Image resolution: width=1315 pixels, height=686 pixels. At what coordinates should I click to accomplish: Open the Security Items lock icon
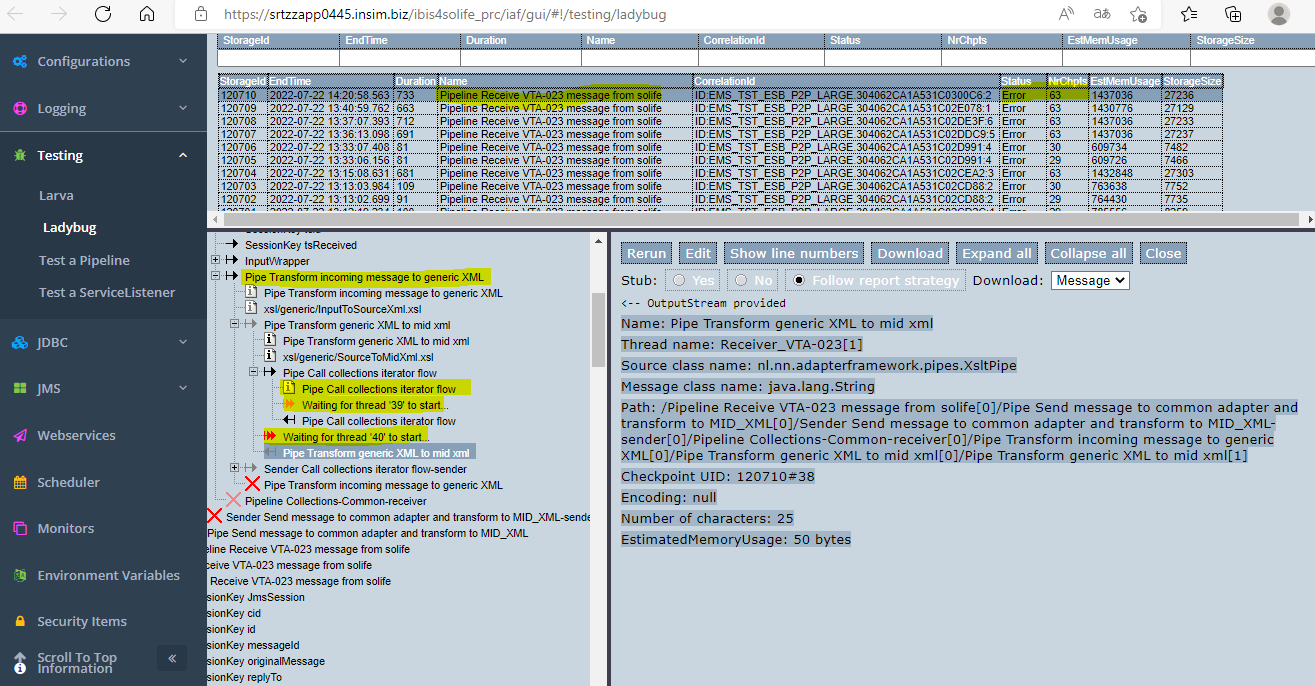tap(20, 621)
